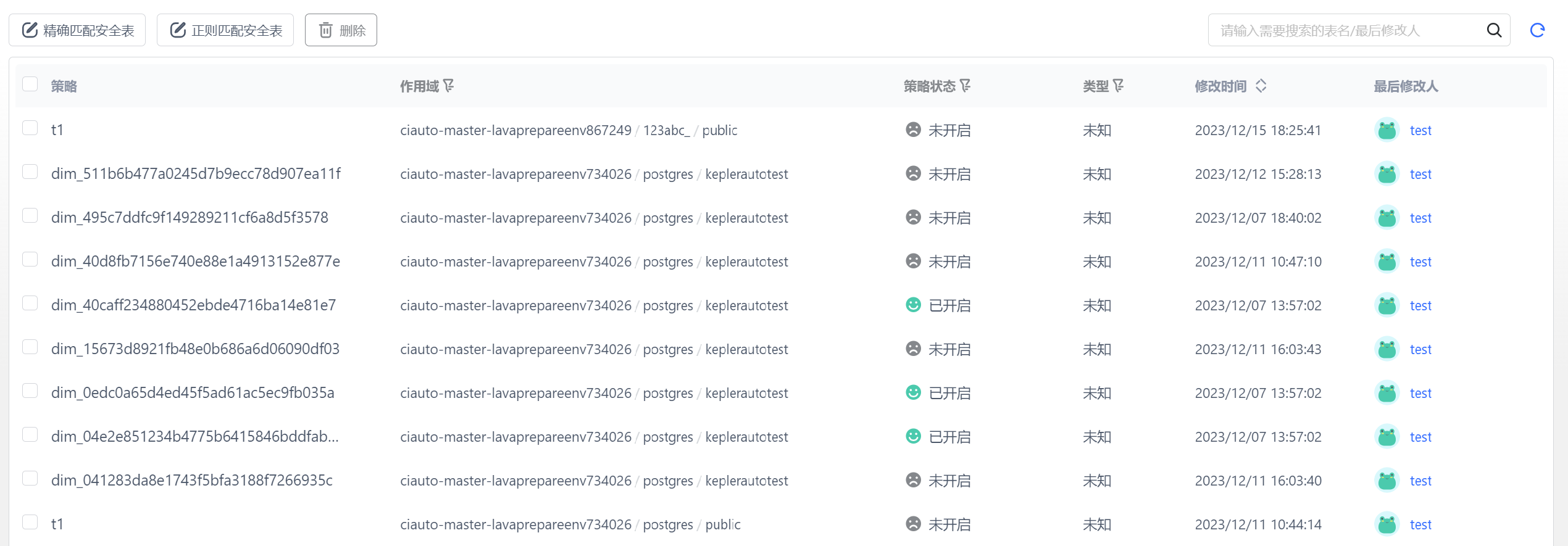Viewport: 1568px width, 546px height.
Task: Click the frog avatar in the 2023/12/15 18:25:41 row
Action: [x=1387, y=130]
